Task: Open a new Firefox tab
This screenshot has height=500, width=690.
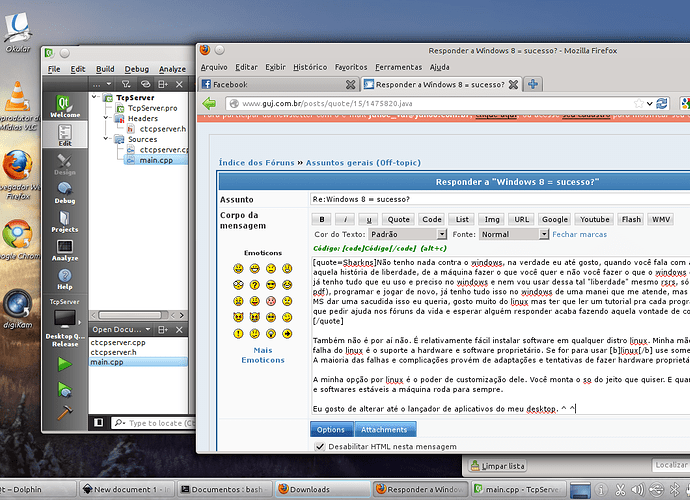Action: (x=533, y=84)
